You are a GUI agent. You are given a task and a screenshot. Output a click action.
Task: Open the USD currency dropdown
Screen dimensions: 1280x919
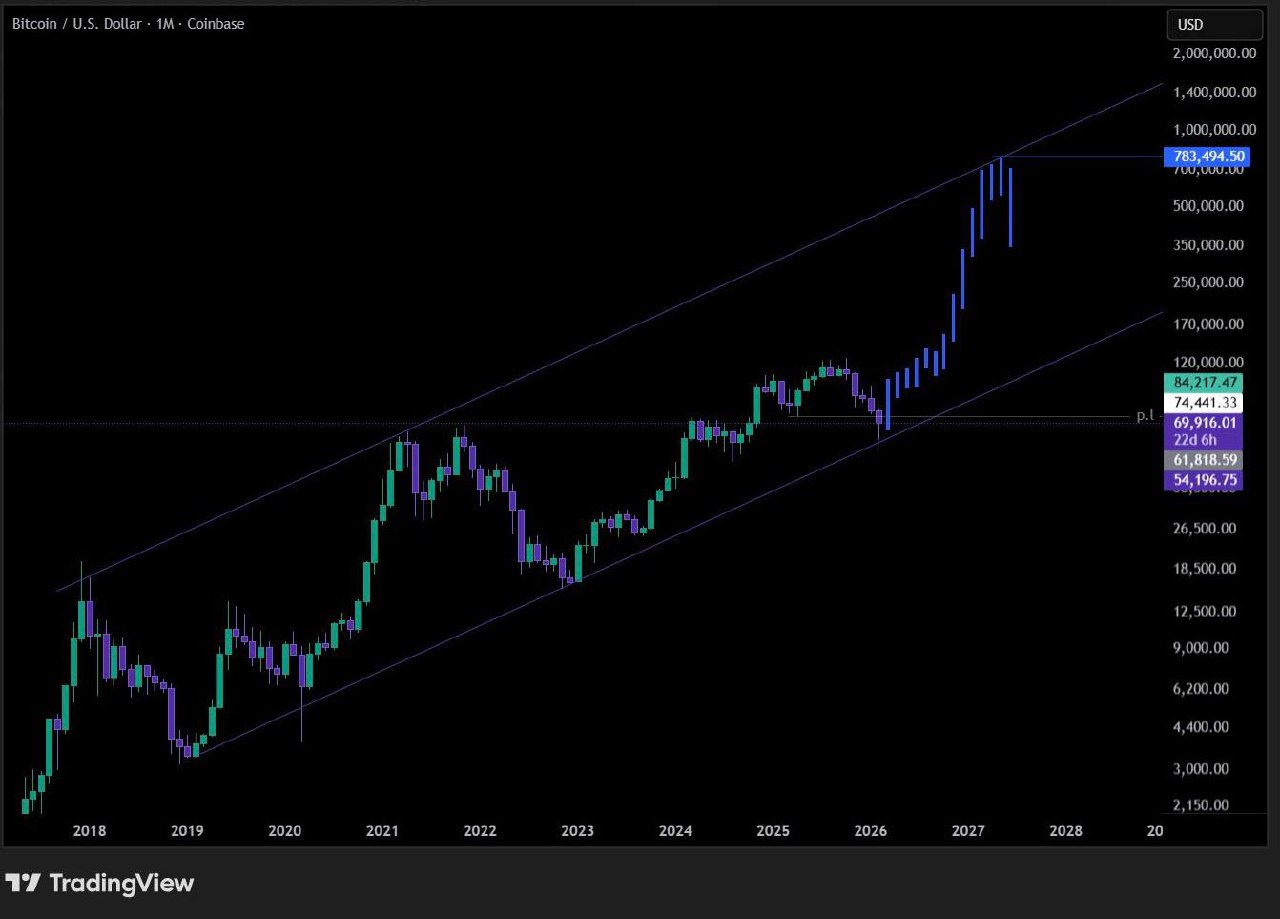pyautogui.click(x=1214, y=24)
